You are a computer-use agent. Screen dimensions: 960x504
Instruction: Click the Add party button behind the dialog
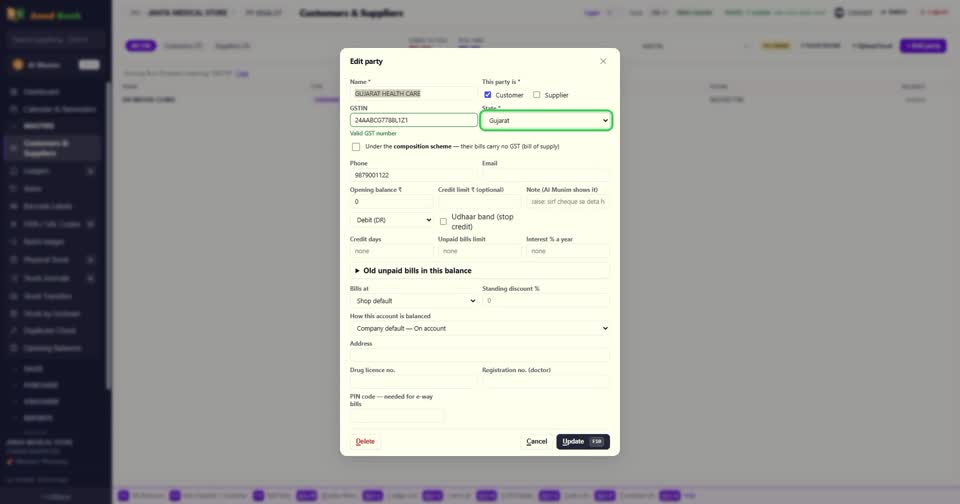(x=923, y=46)
